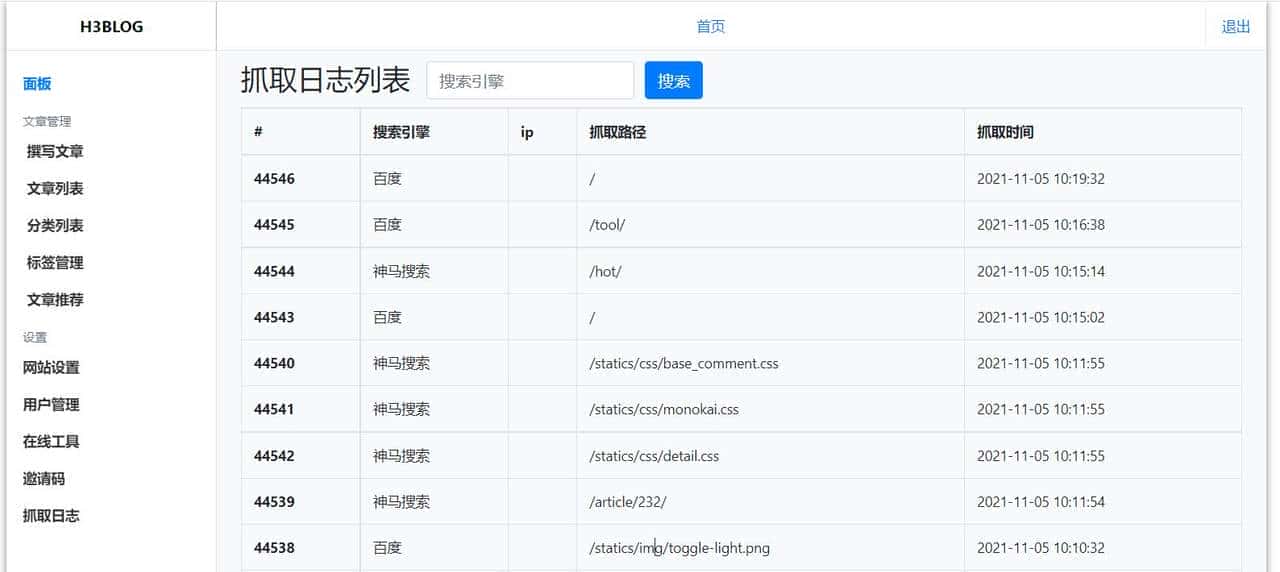Click 神马搜索 in row 44539
The height and width of the screenshot is (572, 1280).
tap(401, 502)
